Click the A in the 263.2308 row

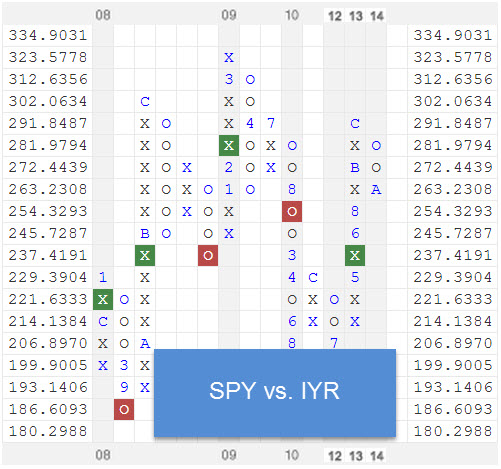[376, 190]
